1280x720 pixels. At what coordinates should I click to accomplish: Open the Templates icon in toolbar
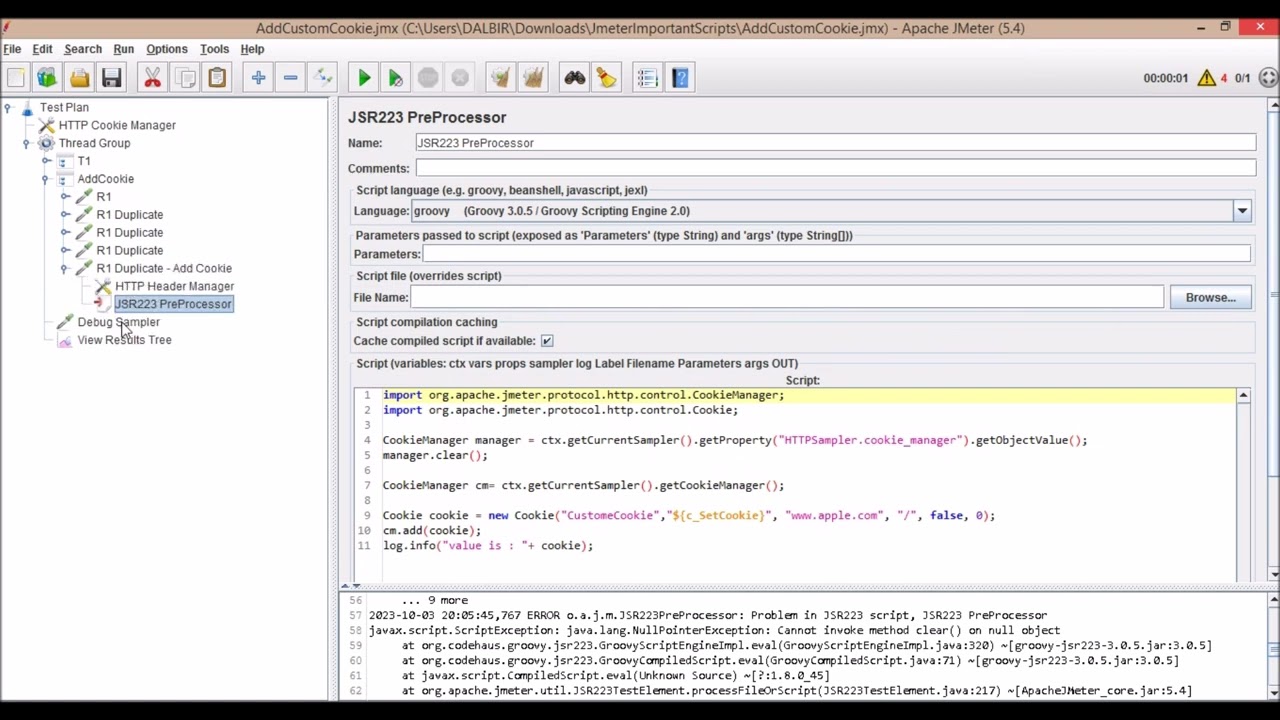47,78
